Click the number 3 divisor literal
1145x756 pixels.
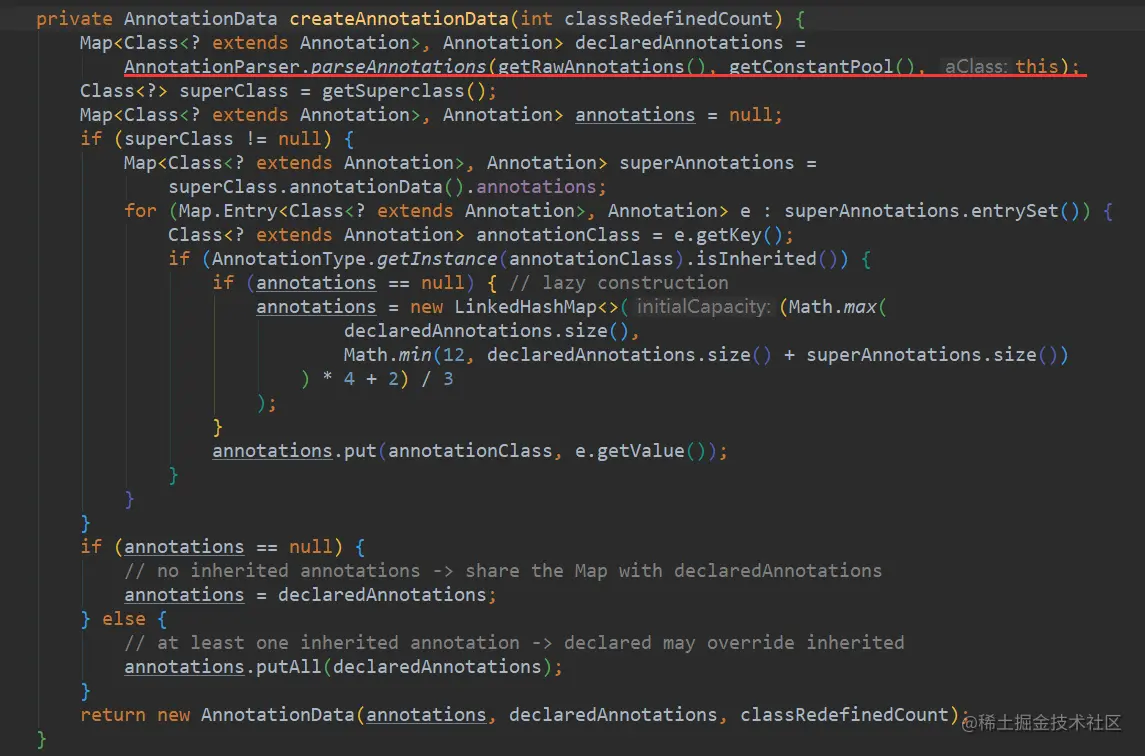pyautogui.click(x=448, y=378)
